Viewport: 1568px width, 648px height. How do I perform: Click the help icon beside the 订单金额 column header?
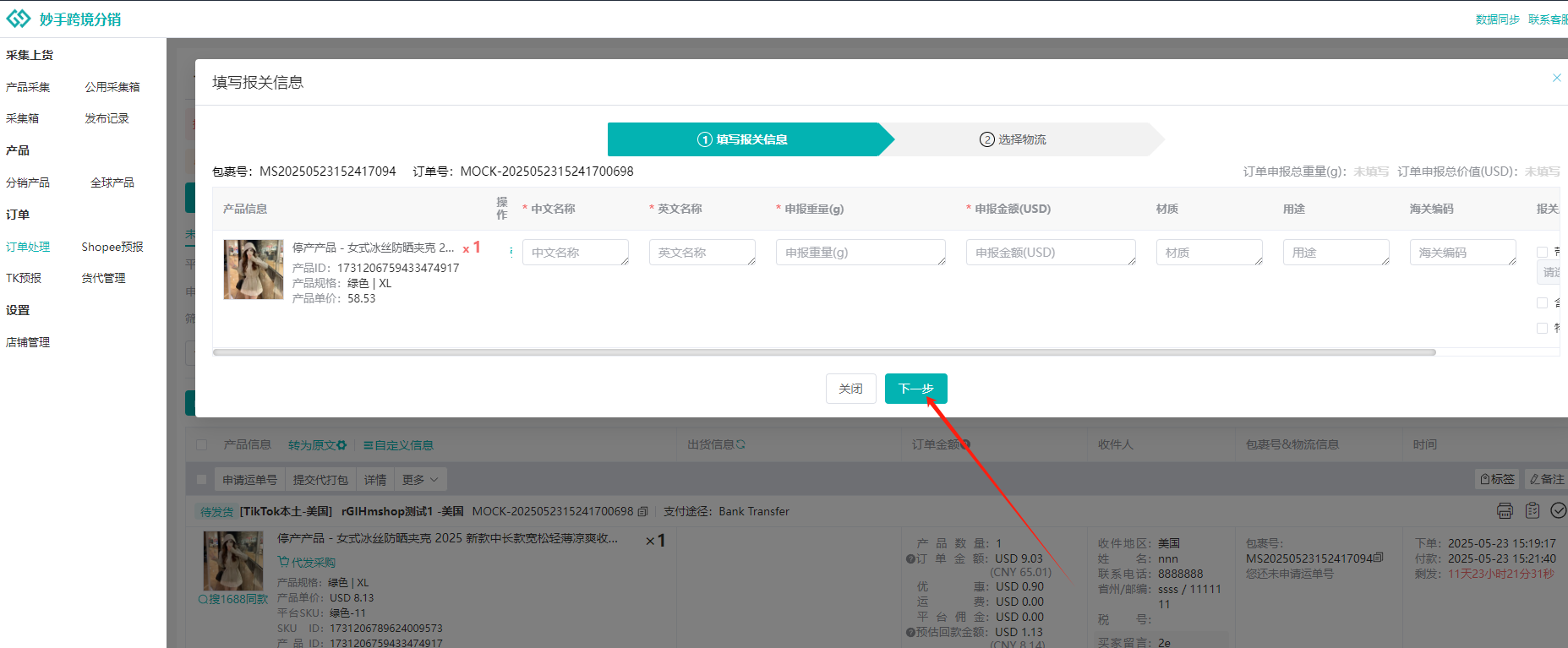point(965,444)
